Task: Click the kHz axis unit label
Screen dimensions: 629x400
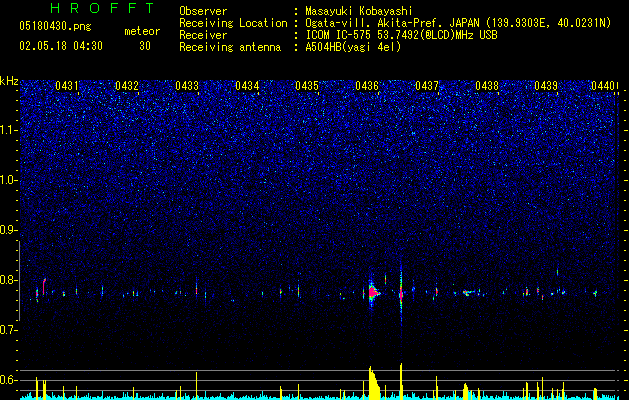Action: coord(9,81)
